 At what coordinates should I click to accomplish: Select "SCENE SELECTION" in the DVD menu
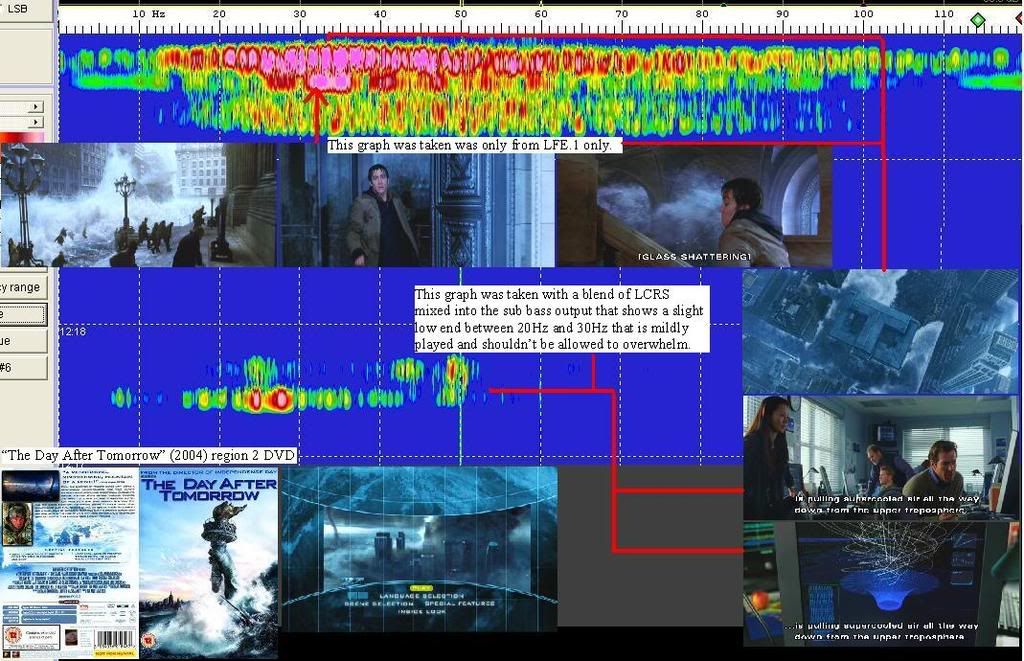point(379,604)
